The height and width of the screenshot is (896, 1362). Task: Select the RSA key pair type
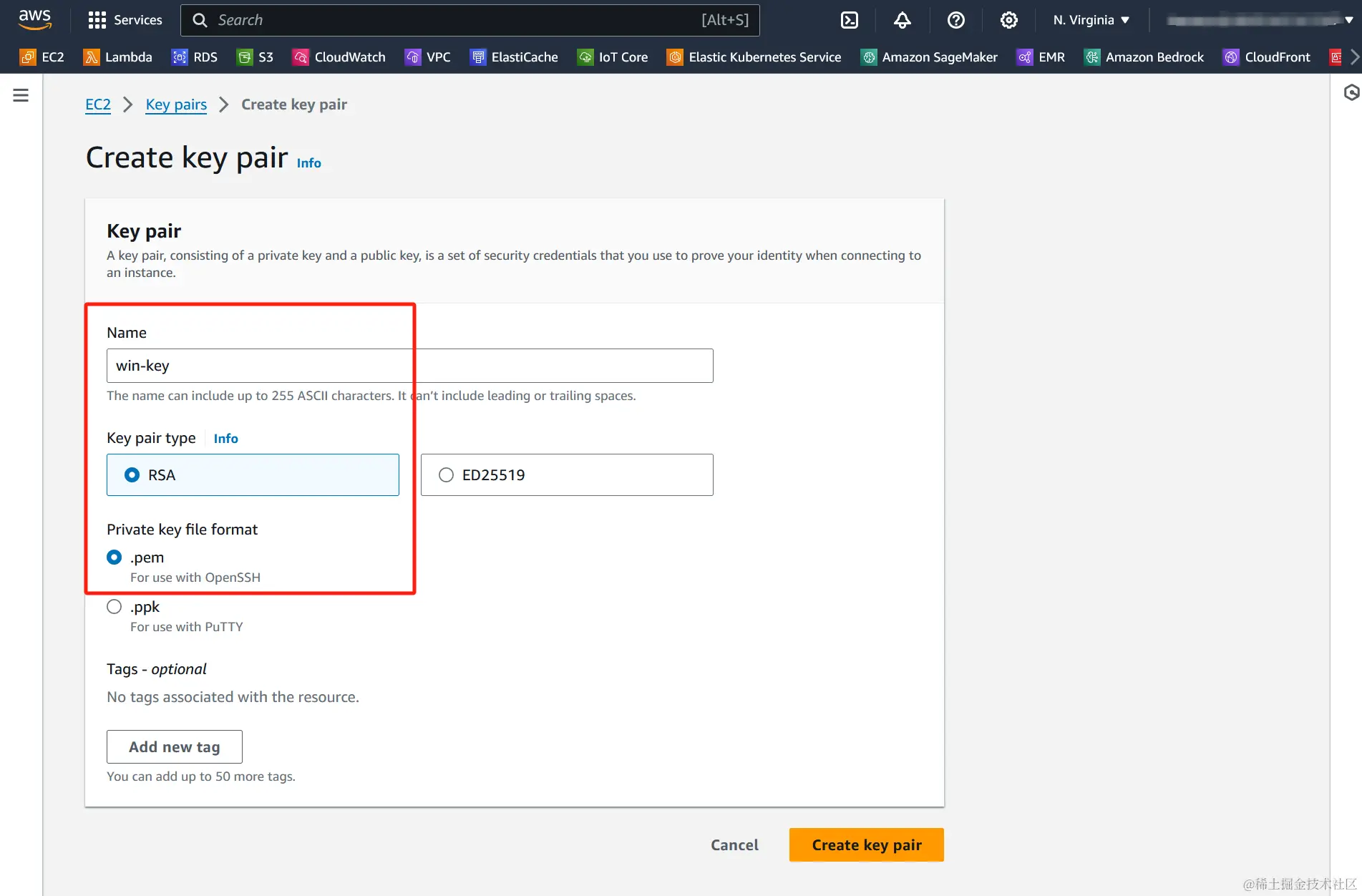(x=253, y=474)
